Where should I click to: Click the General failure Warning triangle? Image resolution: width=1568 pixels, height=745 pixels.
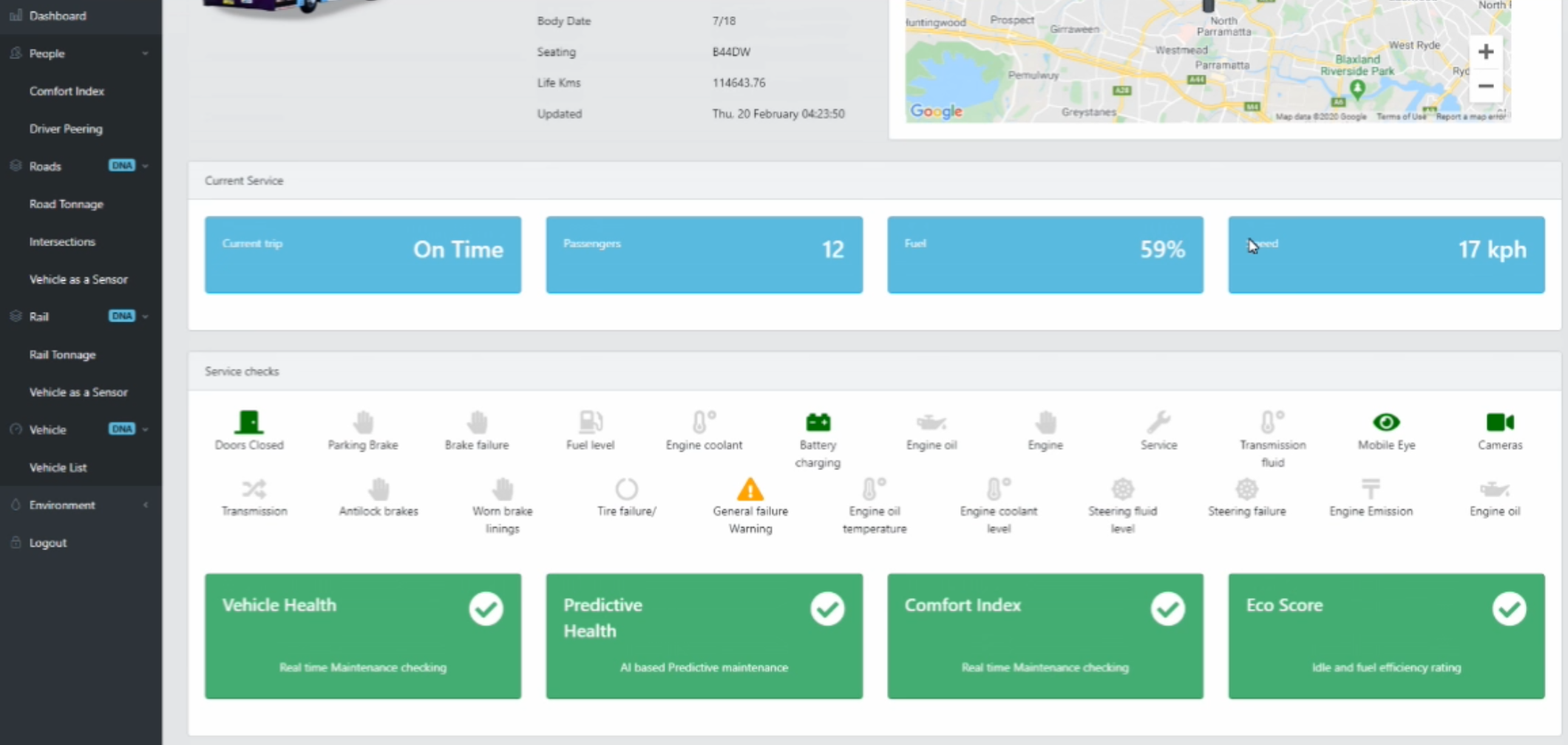pyautogui.click(x=750, y=489)
